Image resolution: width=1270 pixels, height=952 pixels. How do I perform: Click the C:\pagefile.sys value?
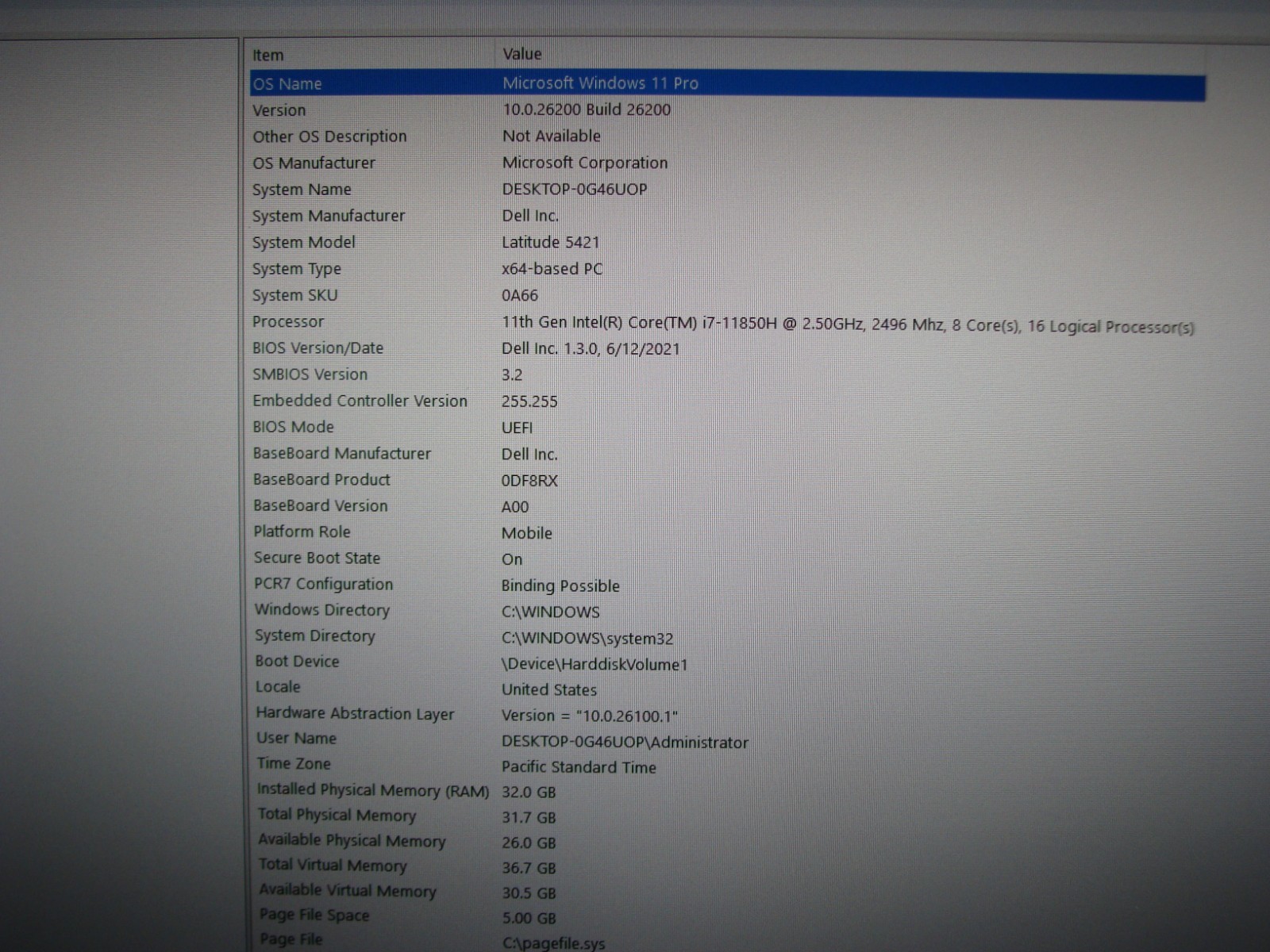click(553, 943)
